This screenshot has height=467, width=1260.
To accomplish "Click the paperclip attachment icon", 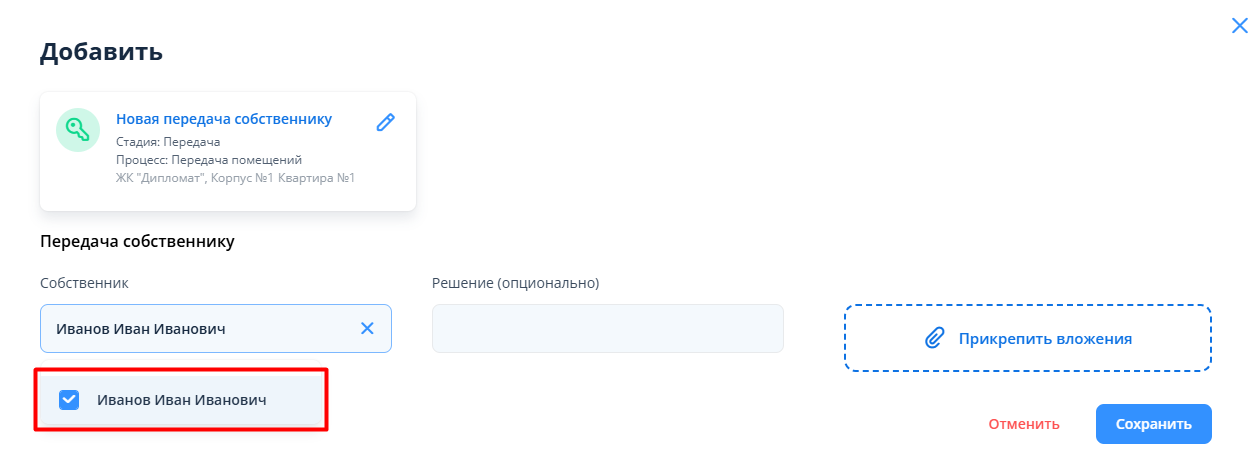I will tap(934, 338).
